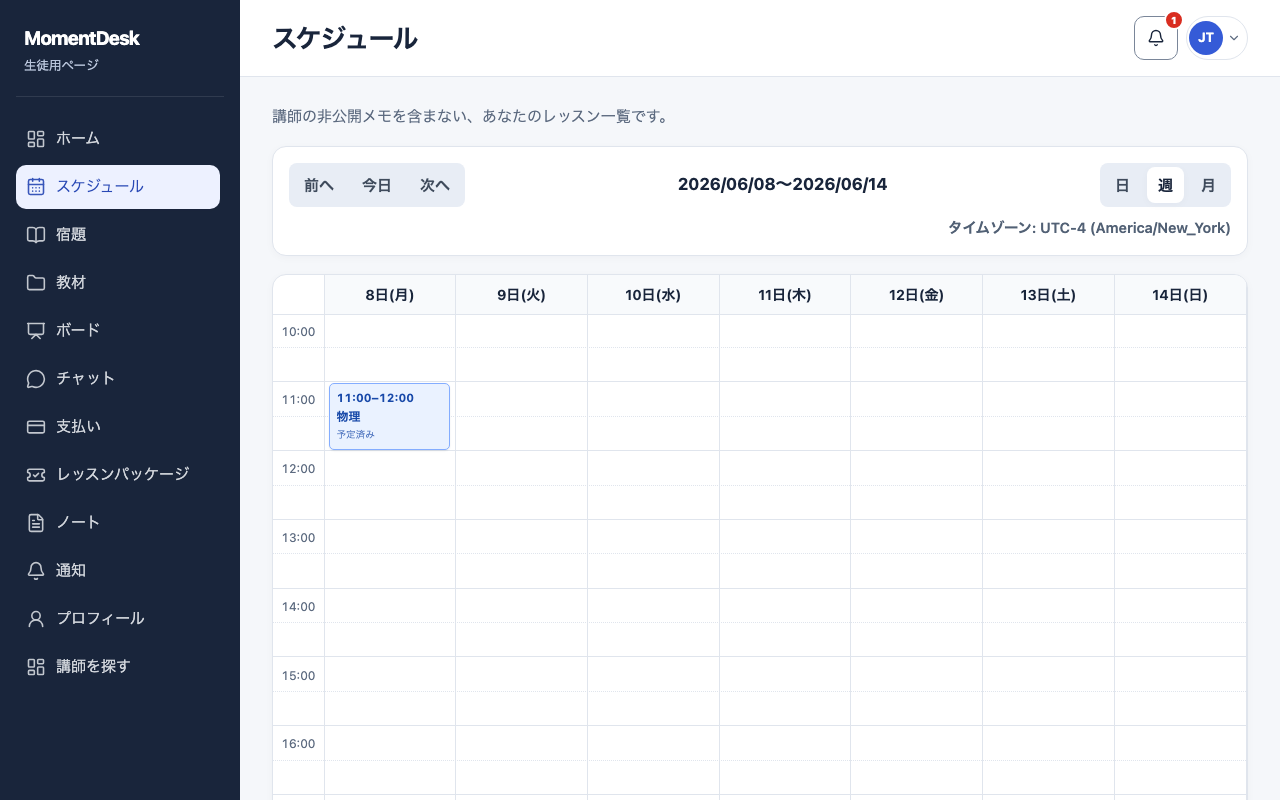Viewport: 1280px width, 800px height.
Task: Click the Home grid icon in sidebar
Action: 36,139
